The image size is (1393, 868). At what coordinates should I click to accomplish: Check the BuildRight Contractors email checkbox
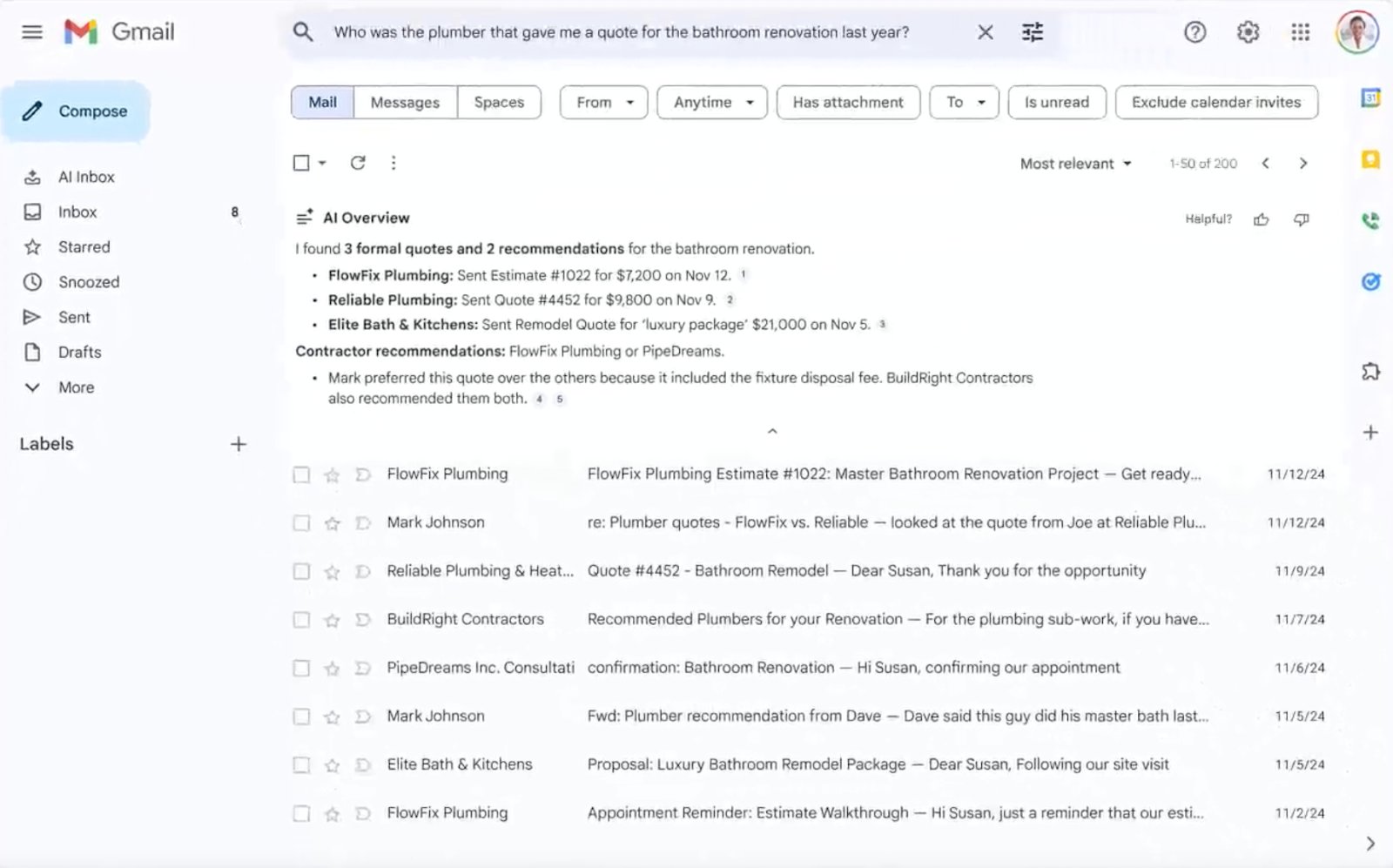pos(301,620)
